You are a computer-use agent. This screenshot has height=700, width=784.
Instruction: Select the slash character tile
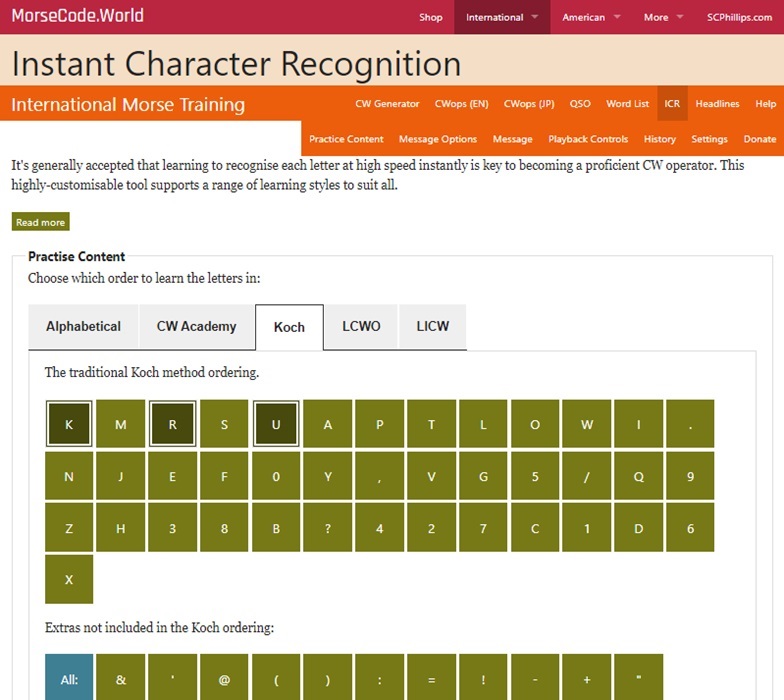pyautogui.click(x=586, y=476)
